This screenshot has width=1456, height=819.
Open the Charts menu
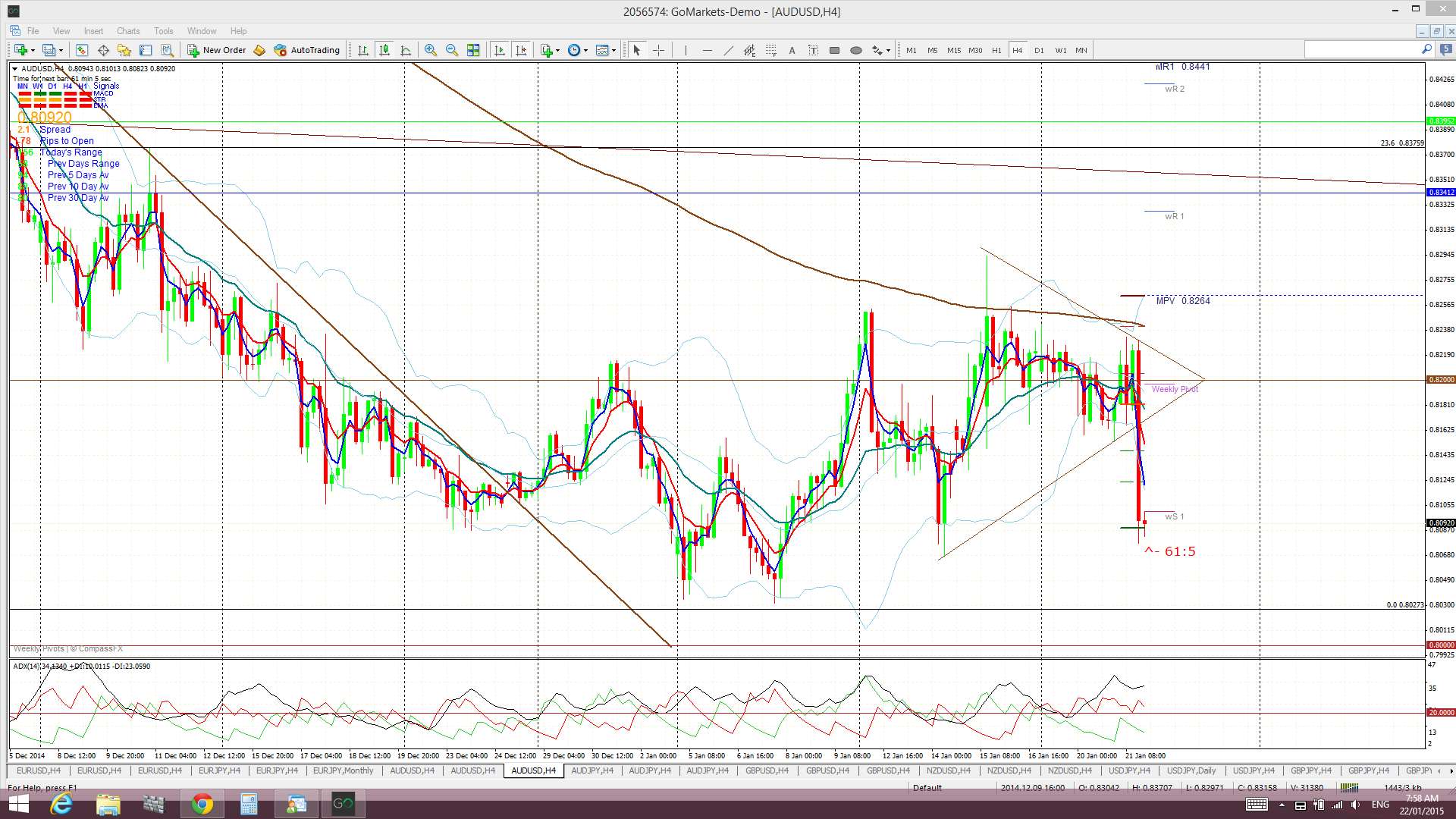(127, 31)
